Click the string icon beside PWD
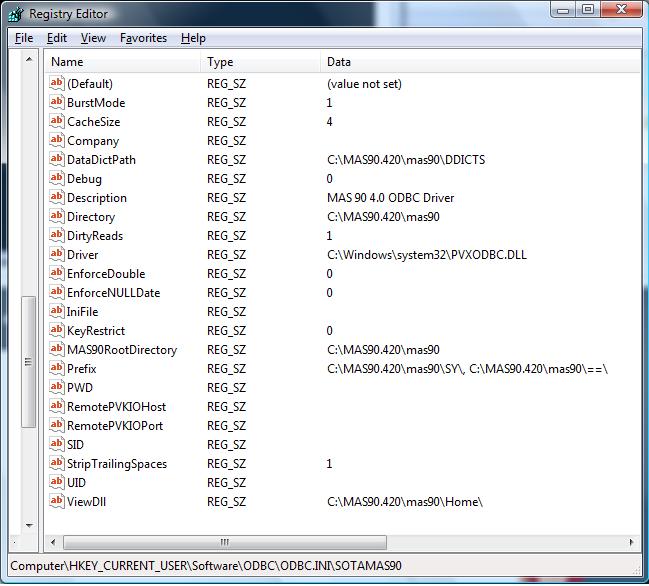649x586 pixels. click(57, 388)
